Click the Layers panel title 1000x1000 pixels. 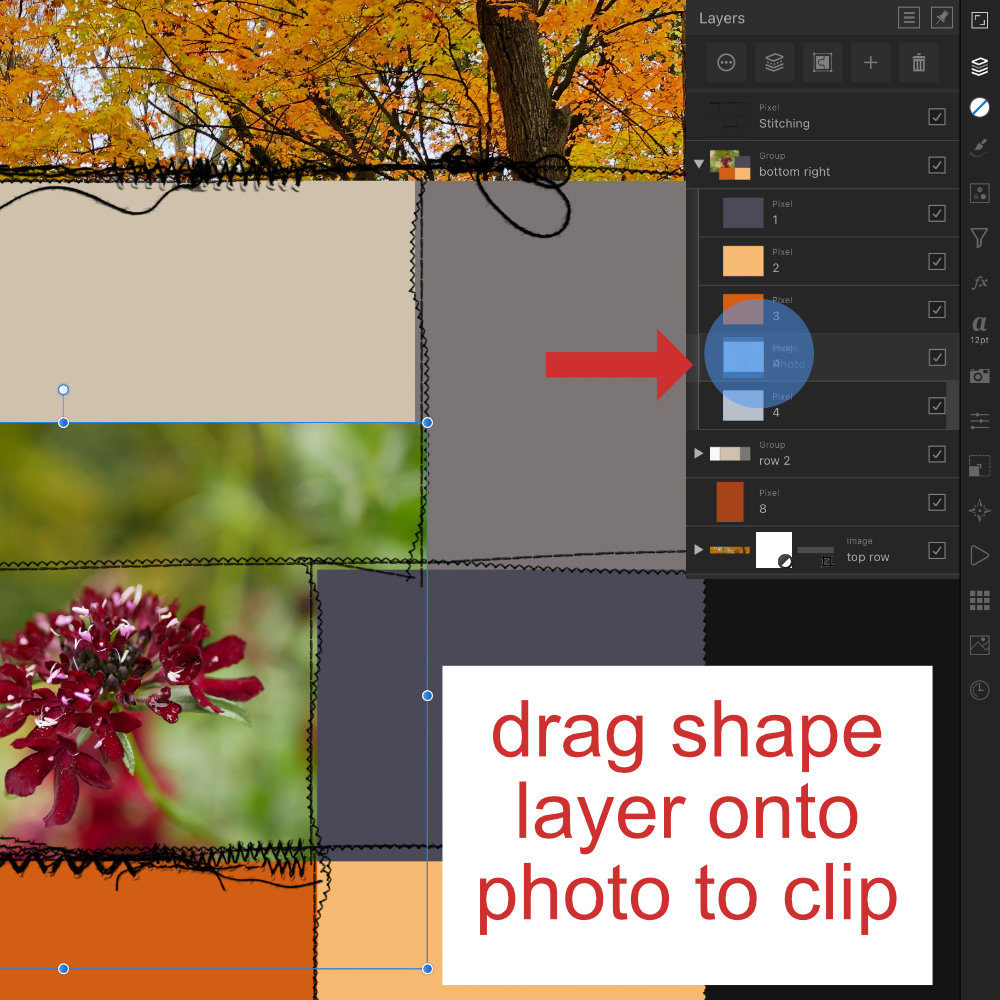(721, 18)
